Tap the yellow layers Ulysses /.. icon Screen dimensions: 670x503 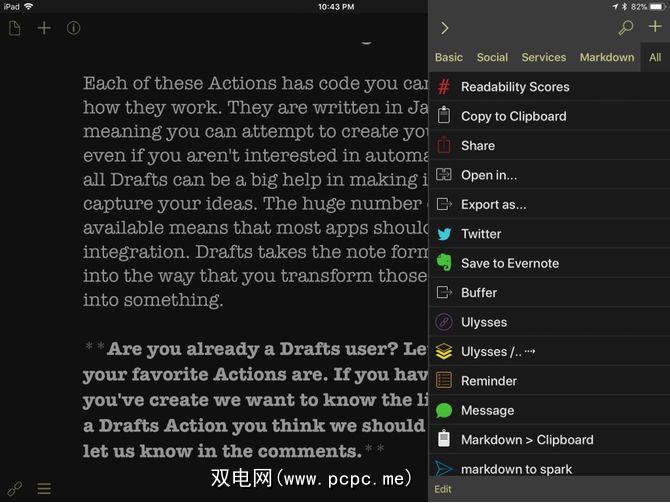pos(444,351)
